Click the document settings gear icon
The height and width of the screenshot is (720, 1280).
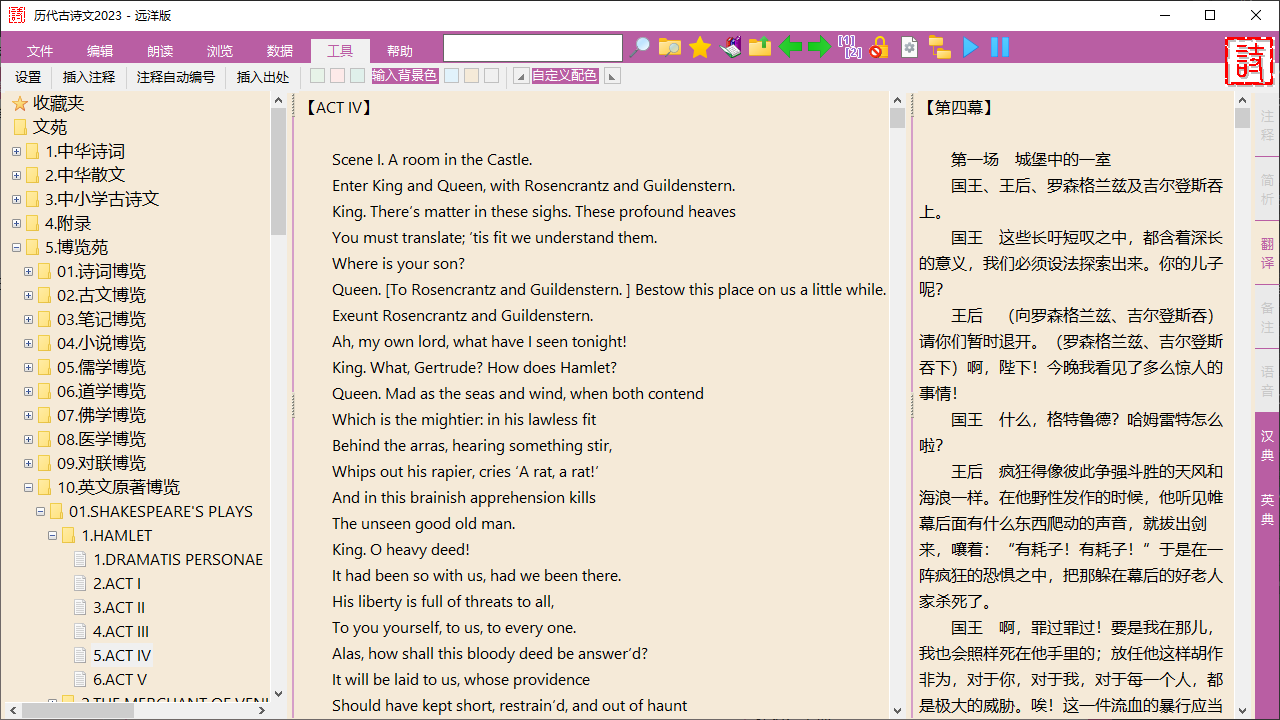(x=909, y=48)
